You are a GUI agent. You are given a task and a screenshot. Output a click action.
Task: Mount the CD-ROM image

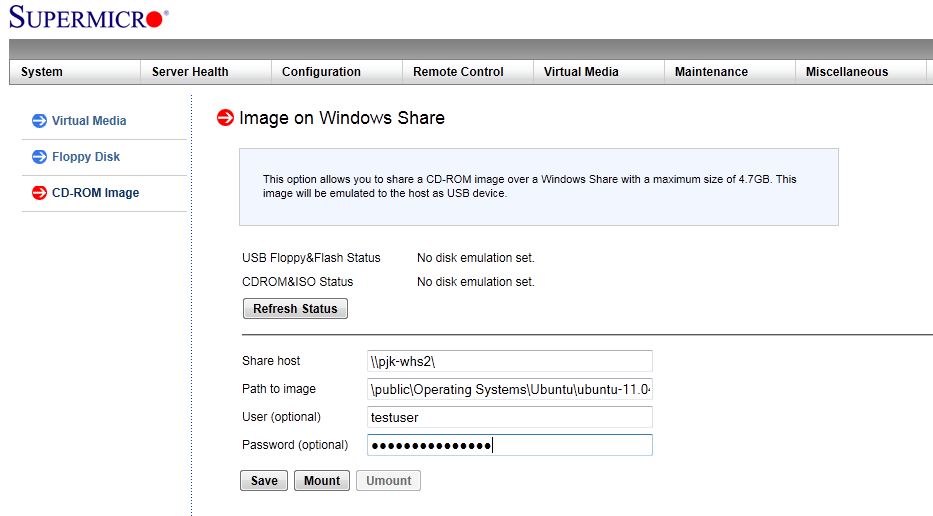(322, 481)
